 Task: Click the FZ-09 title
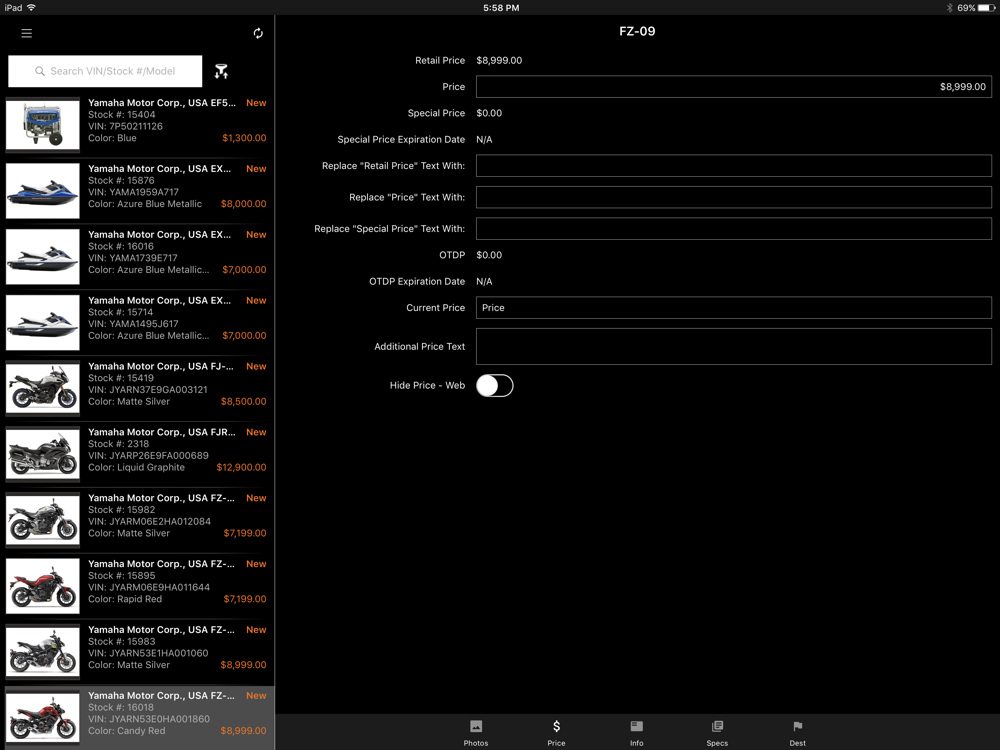click(637, 31)
